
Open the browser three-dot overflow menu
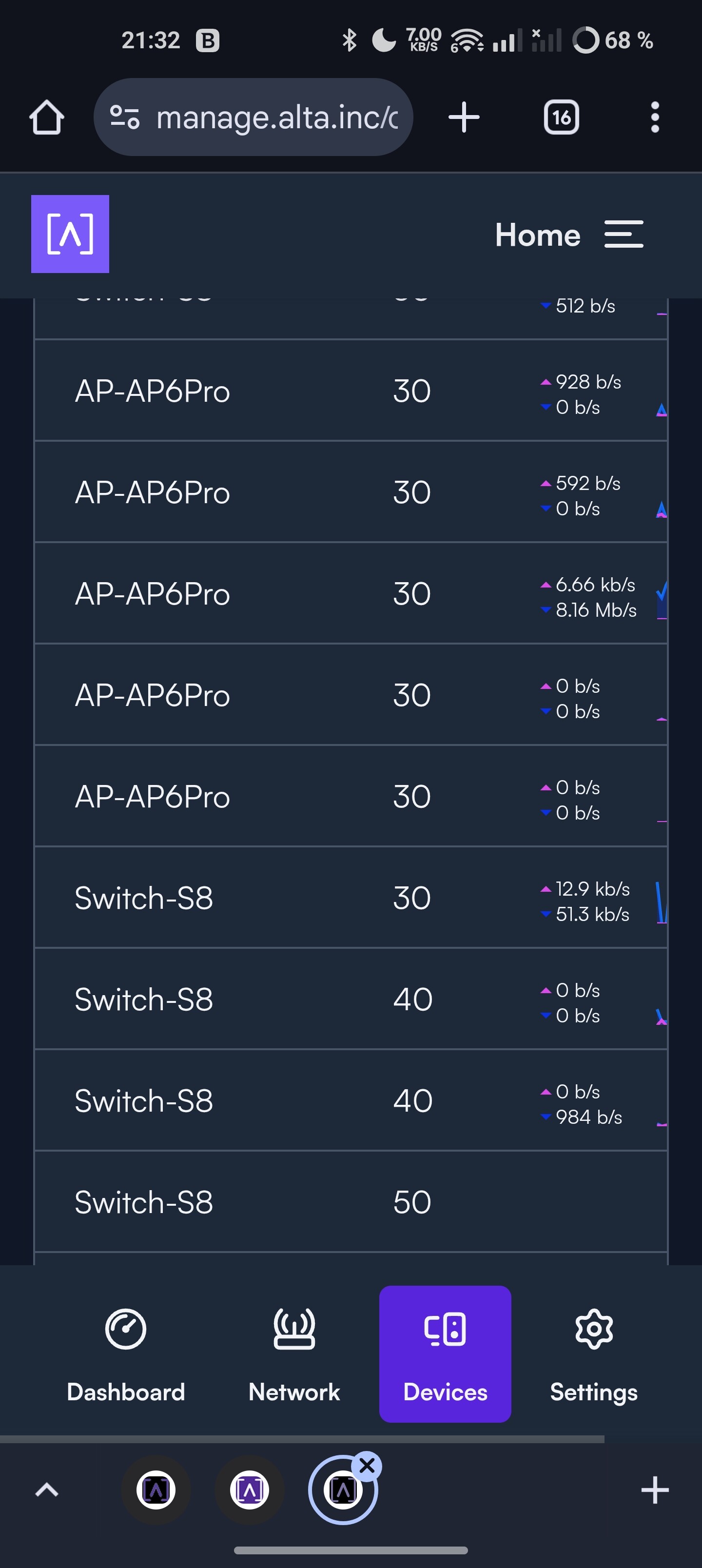point(655,117)
